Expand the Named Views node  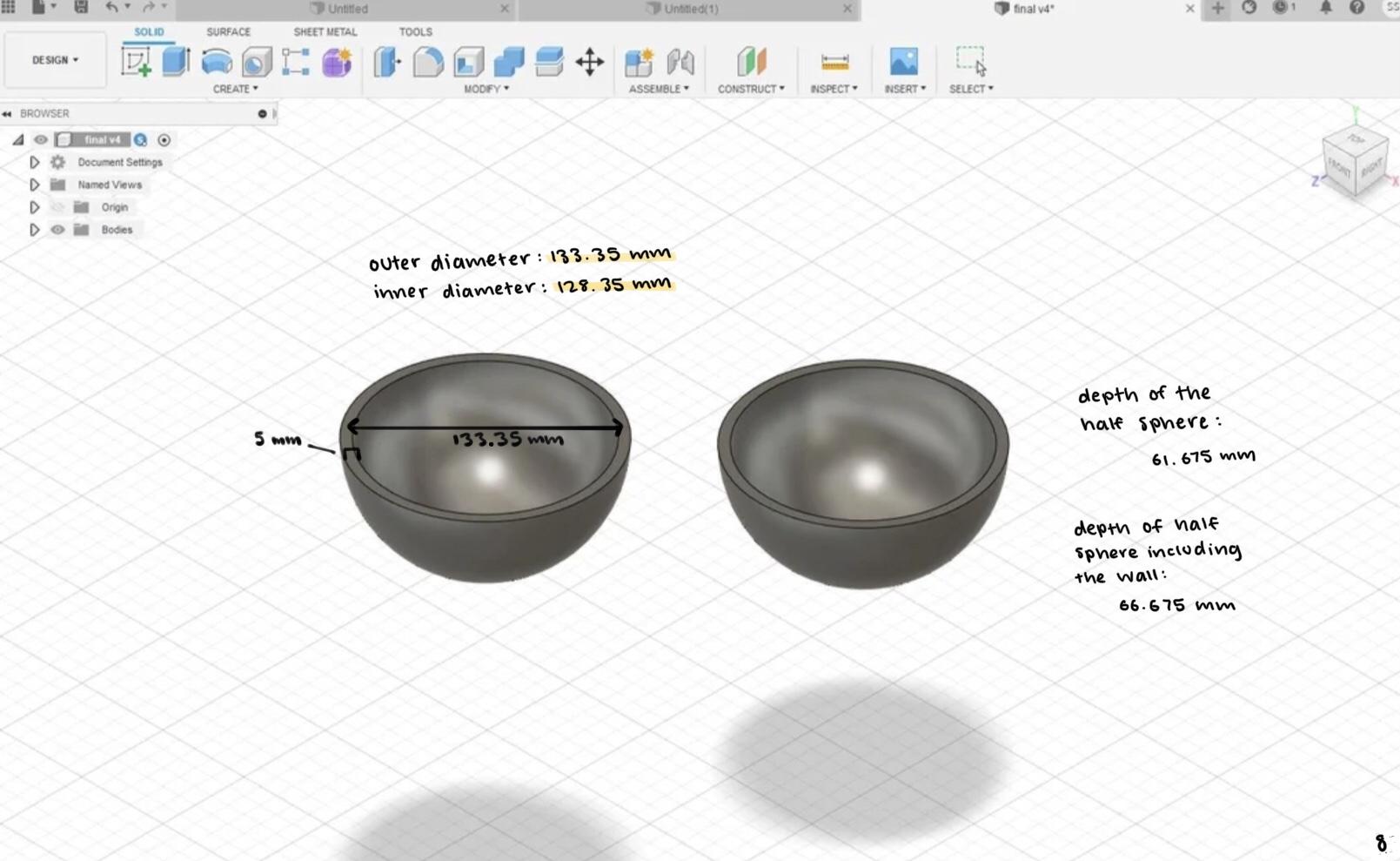(x=34, y=185)
